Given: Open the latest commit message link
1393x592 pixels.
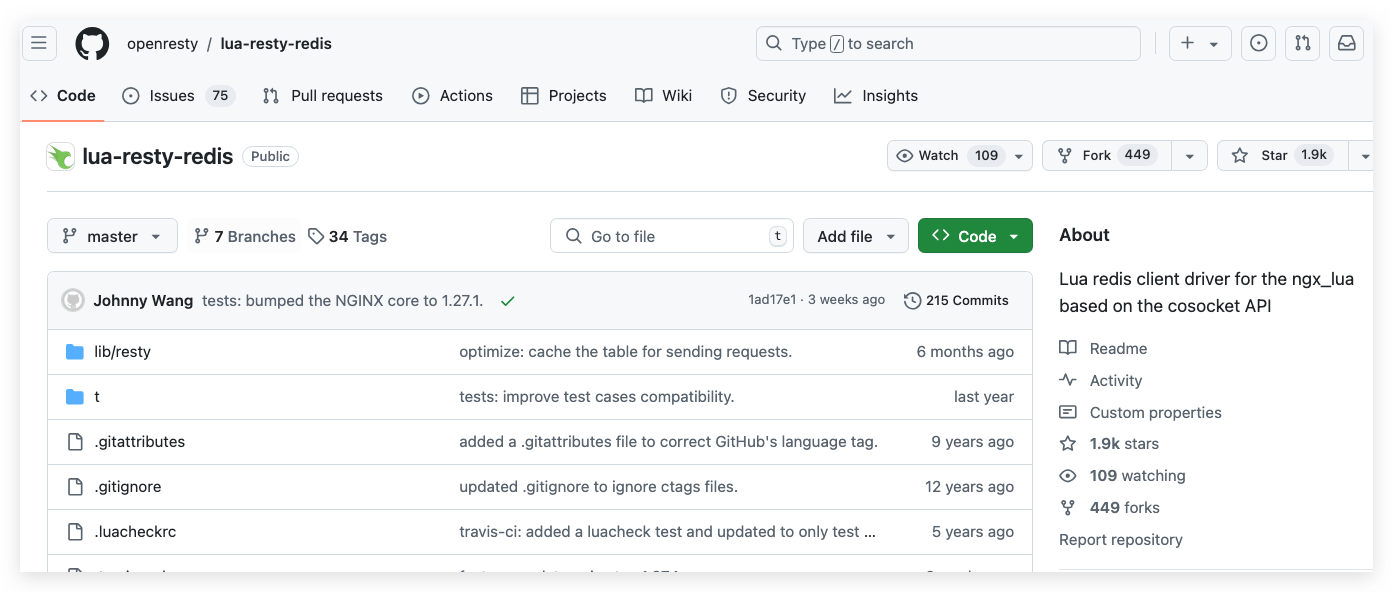Looking at the screenshot, I should coord(343,300).
